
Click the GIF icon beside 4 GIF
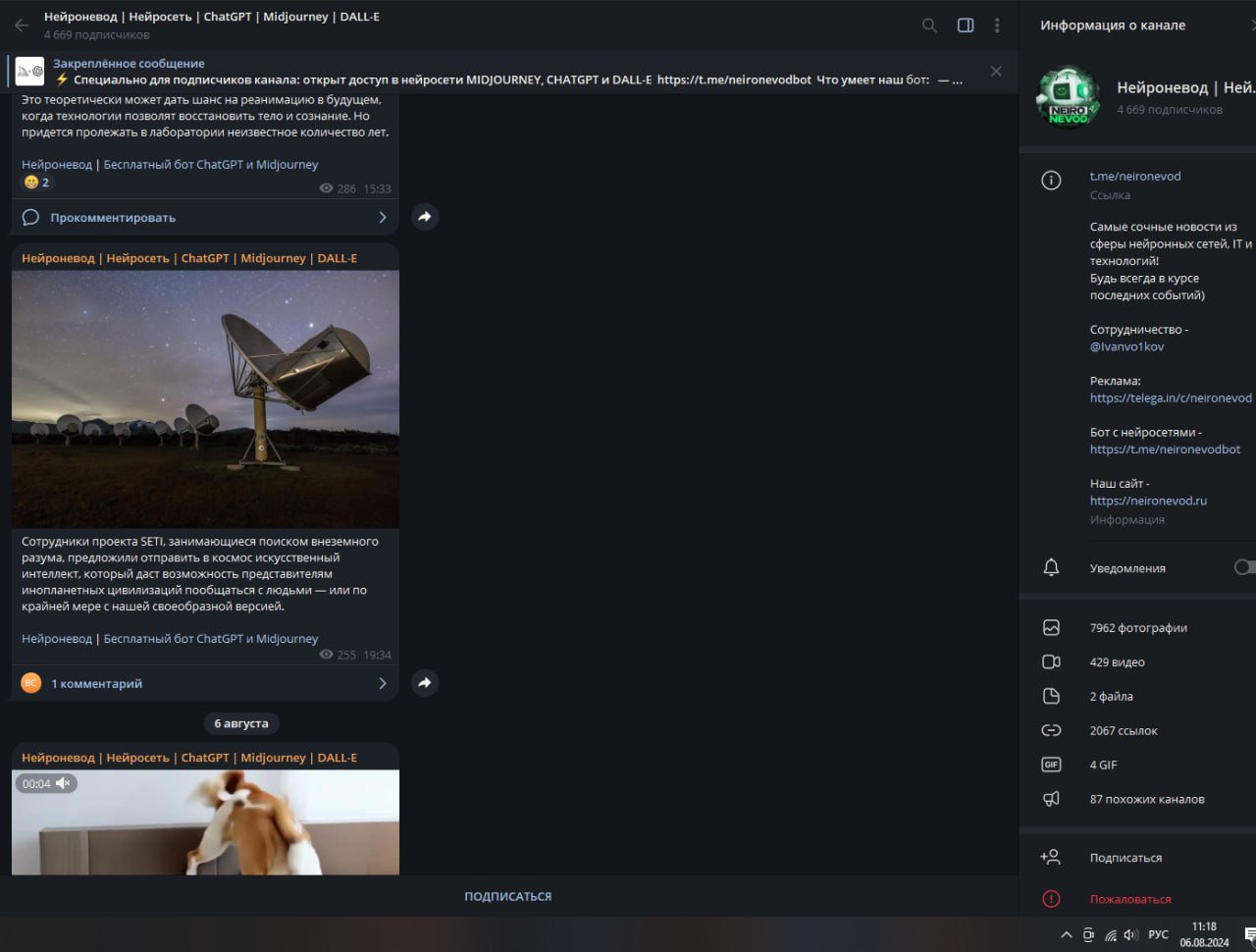point(1051,766)
